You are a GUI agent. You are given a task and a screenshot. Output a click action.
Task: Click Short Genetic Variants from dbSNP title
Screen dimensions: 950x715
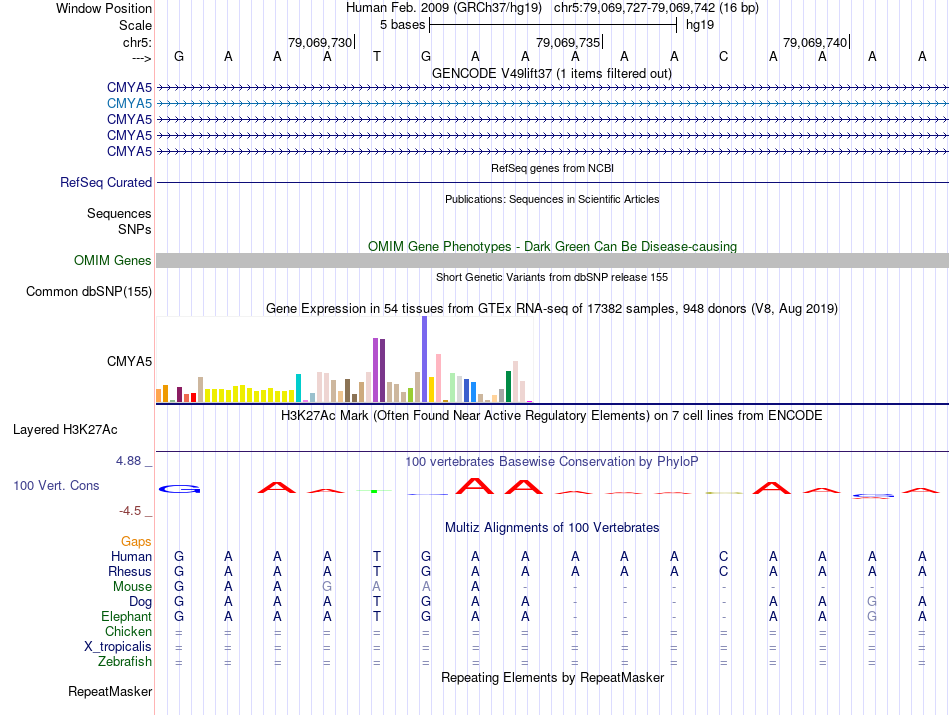click(552, 278)
